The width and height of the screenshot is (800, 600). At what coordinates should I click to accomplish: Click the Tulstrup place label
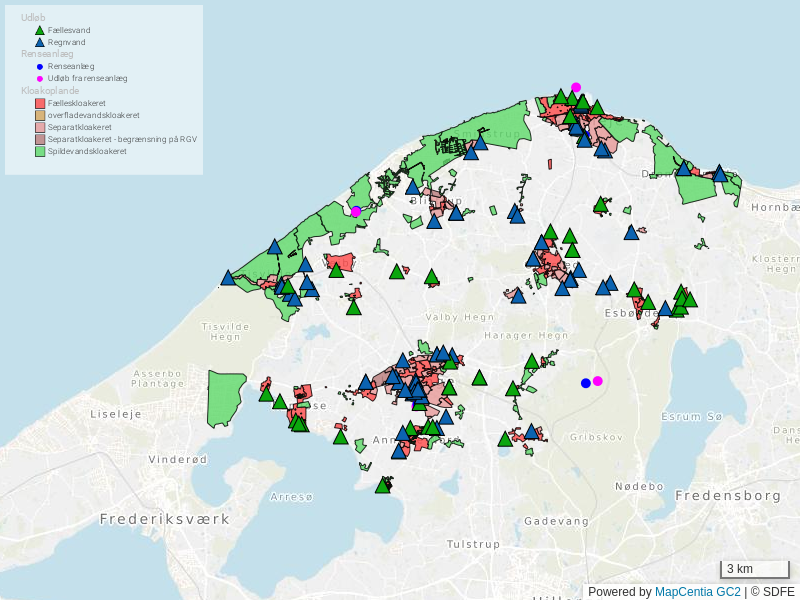pyautogui.click(x=473, y=544)
